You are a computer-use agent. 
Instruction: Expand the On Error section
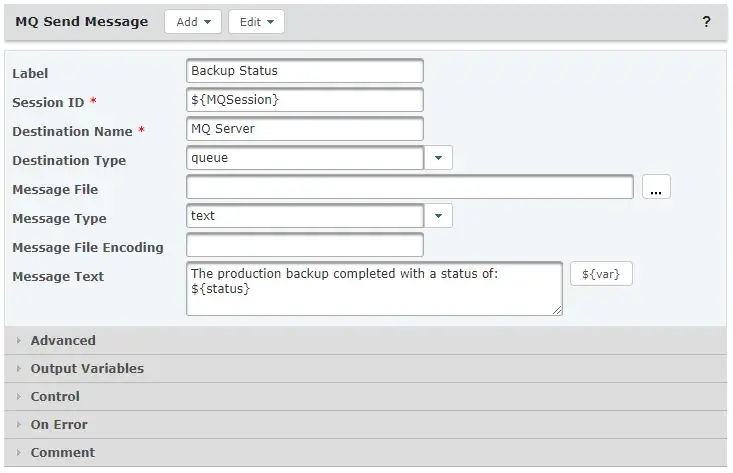click(59, 425)
